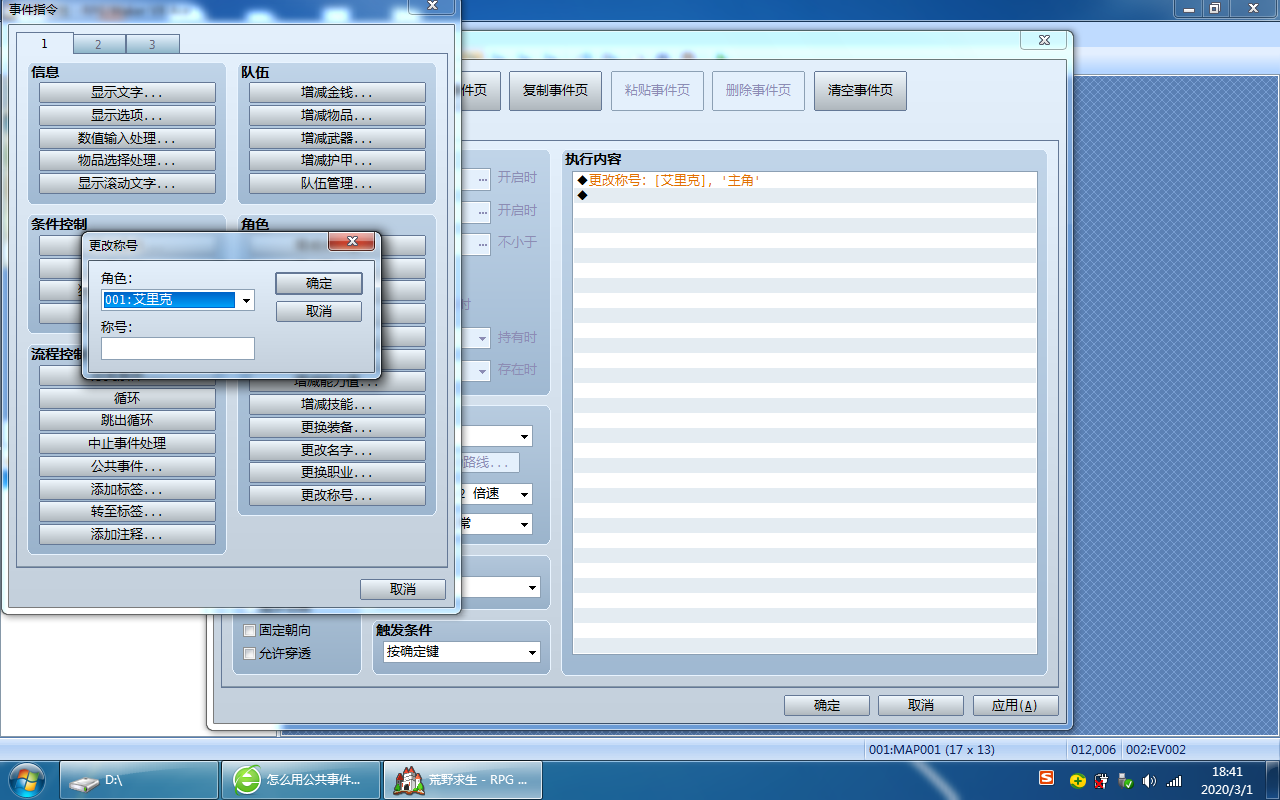This screenshot has height=800, width=1280.
Task: Switch to the 荒野求生 RPG Maker taskbar item
Action: click(463, 780)
